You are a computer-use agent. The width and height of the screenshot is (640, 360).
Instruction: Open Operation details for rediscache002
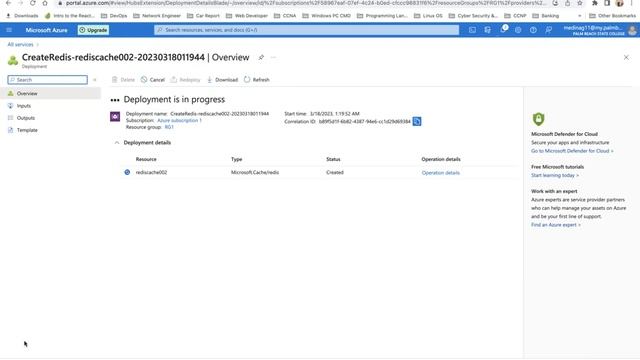pyautogui.click(x=441, y=173)
